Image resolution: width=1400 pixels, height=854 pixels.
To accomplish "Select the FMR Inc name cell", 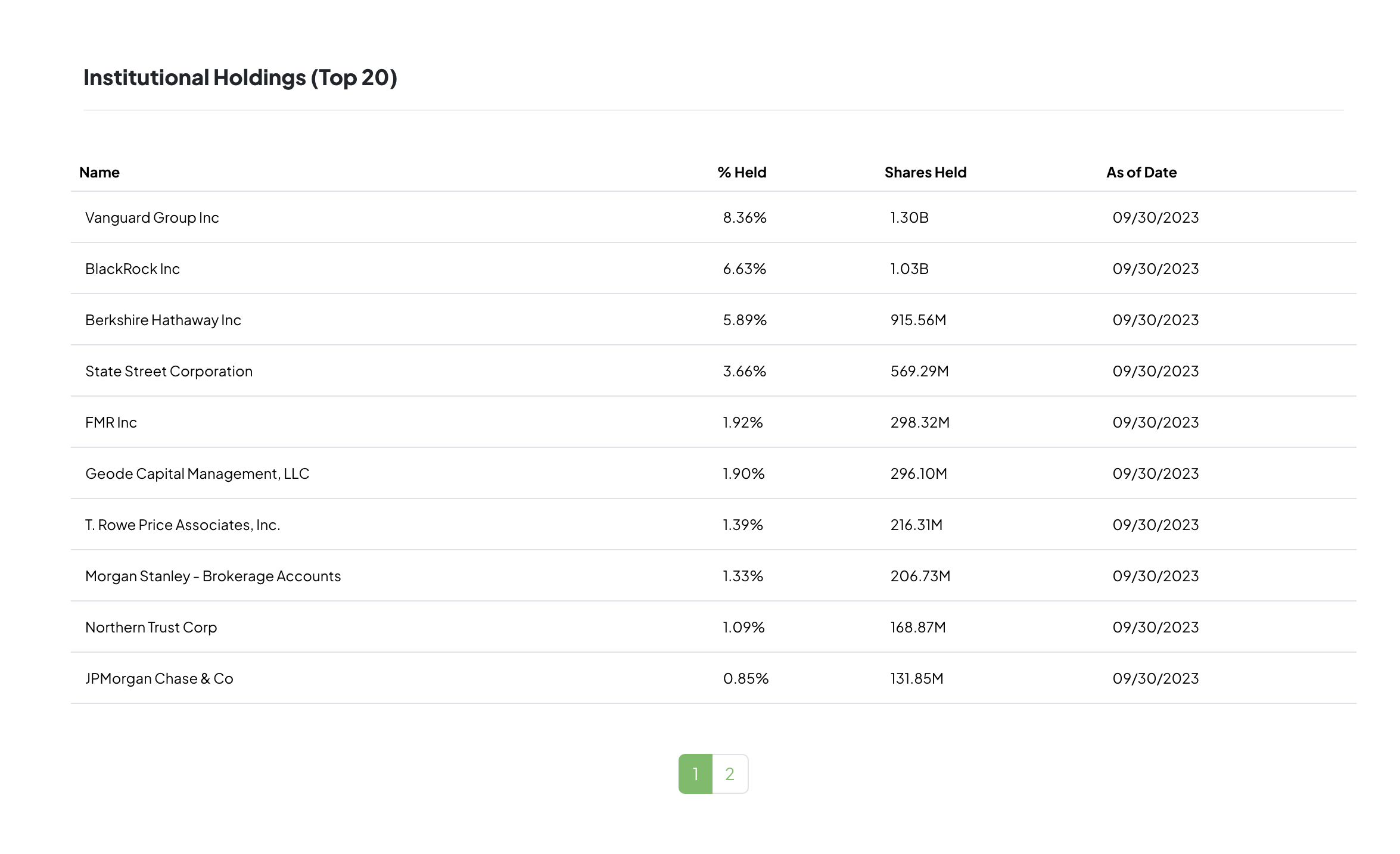I will pyautogui.click(x=111, y=422).
